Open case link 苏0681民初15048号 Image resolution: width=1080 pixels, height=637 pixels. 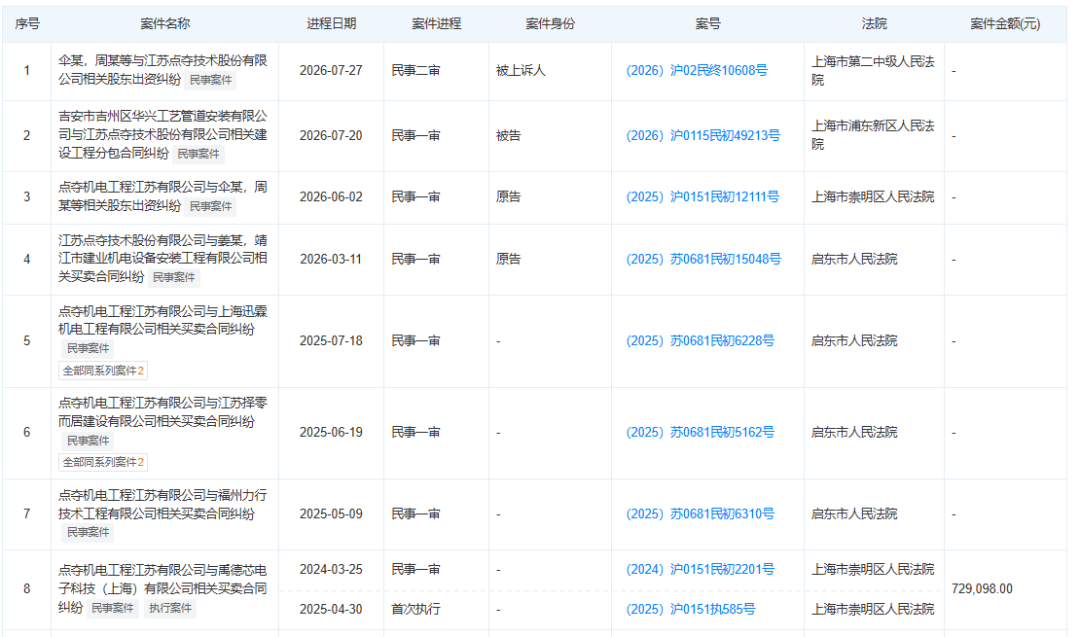[x=703, y=260]
